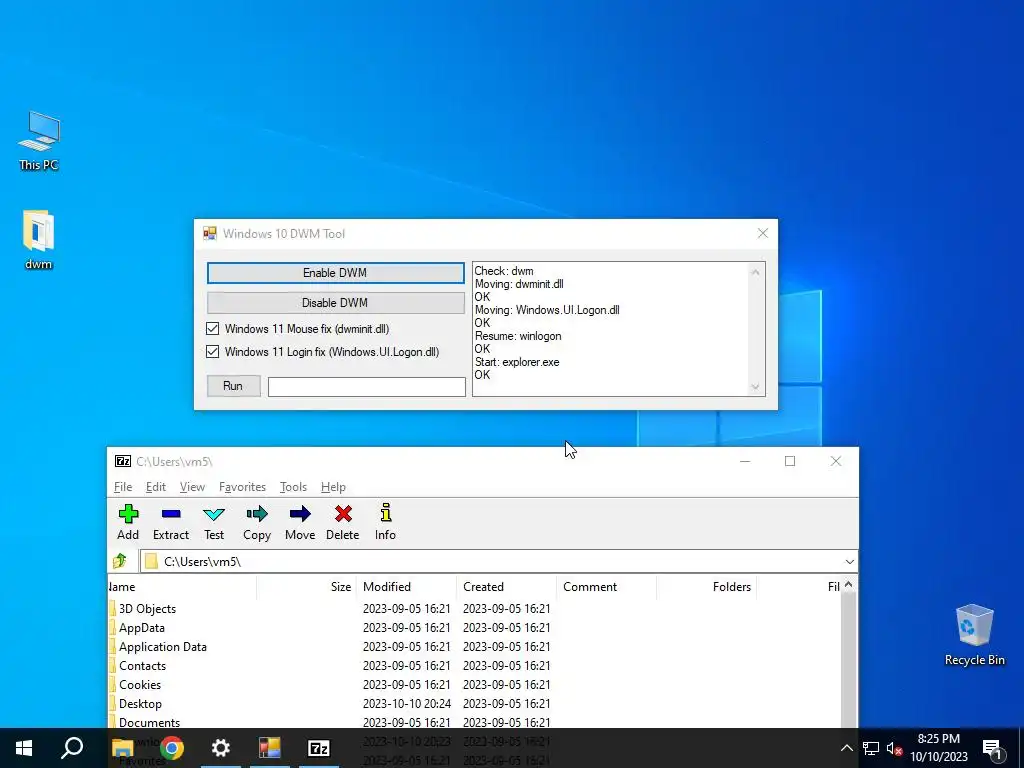Open Settings gear in taskbar
This screenshot has height=768, width=1024.
coord(221,748)
